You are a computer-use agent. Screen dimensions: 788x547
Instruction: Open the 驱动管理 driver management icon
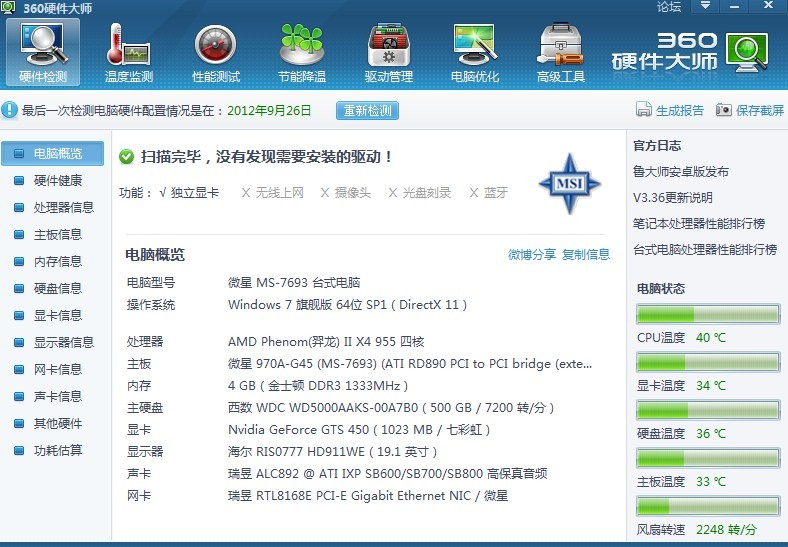tap(388, 52)
